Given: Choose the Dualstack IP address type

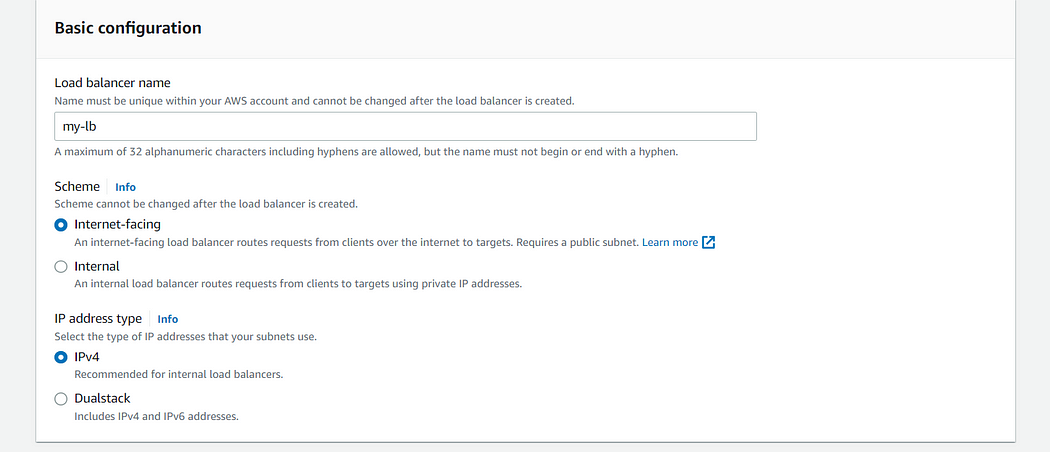Looking at the screenshot, I should (x=61, y=399).
